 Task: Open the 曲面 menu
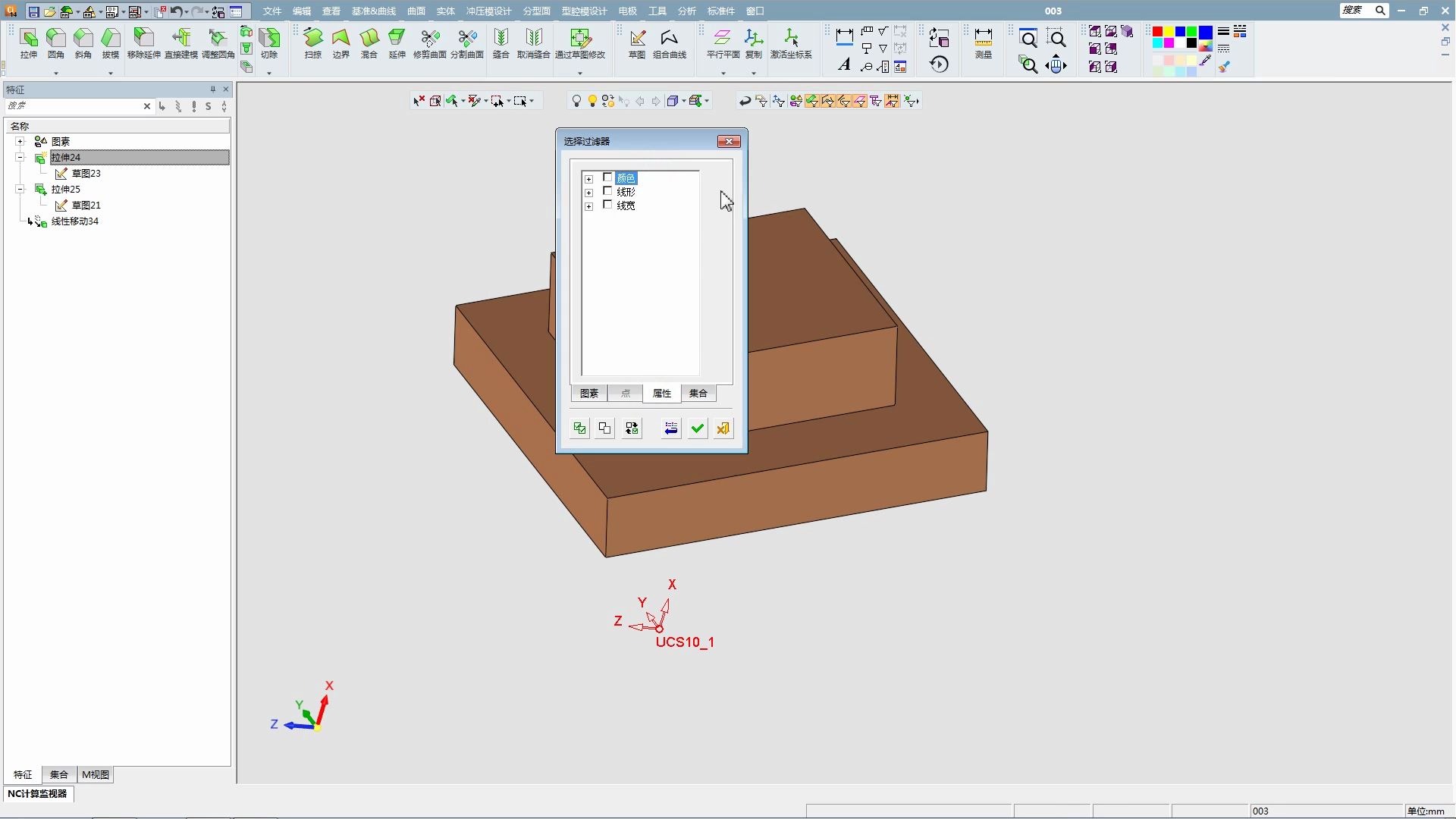416,11
